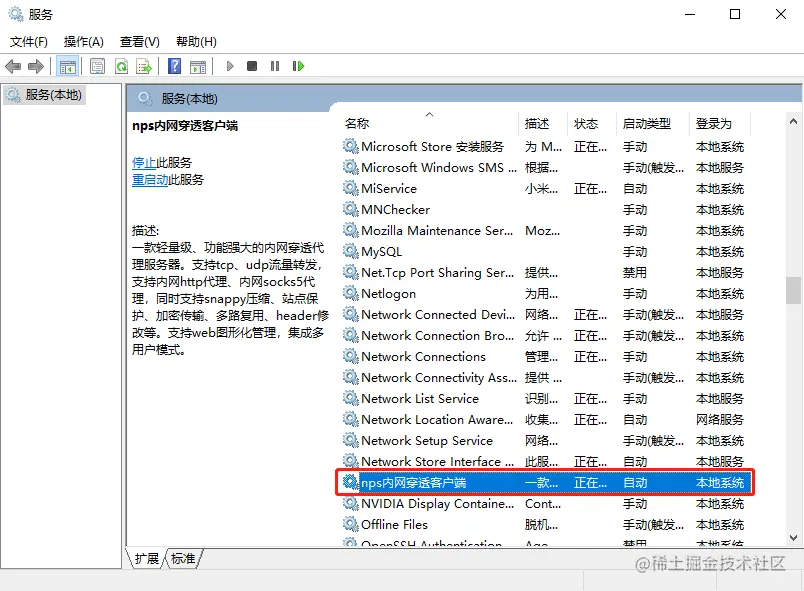Click the Start Service play icon
804x591 pixels.
(x=230, y=66)
